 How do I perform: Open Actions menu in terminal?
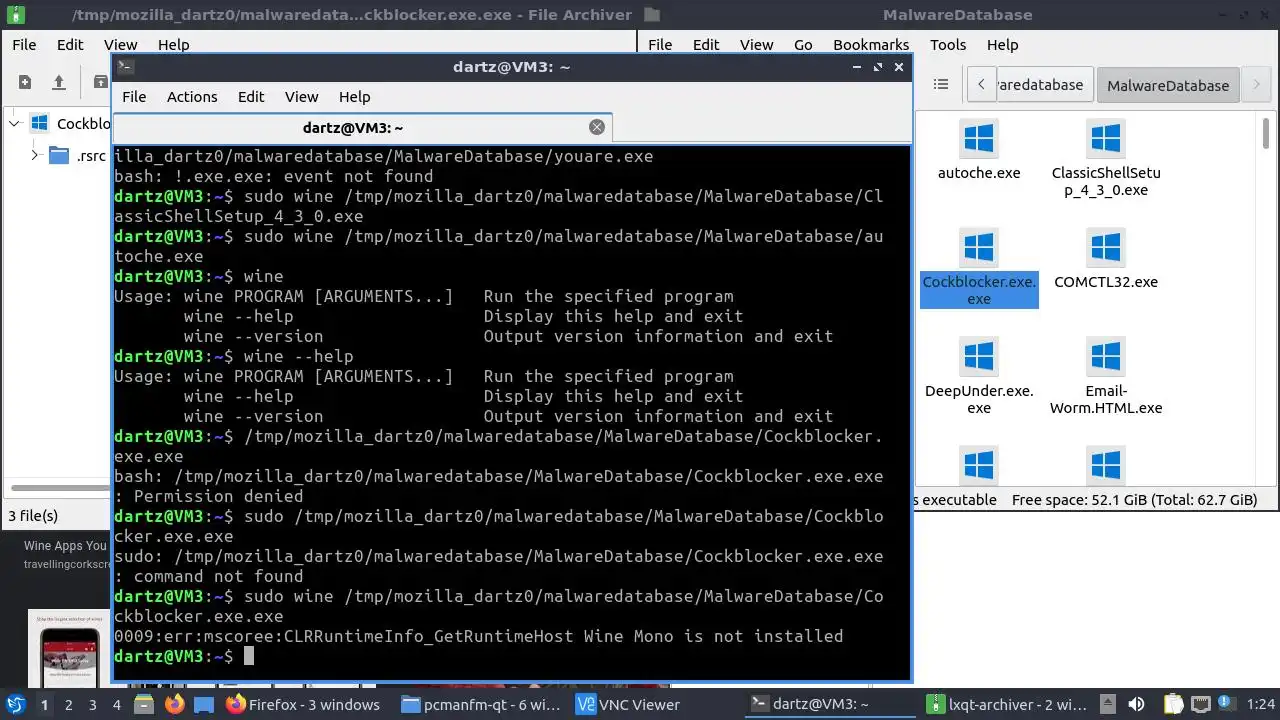[192, 97]
